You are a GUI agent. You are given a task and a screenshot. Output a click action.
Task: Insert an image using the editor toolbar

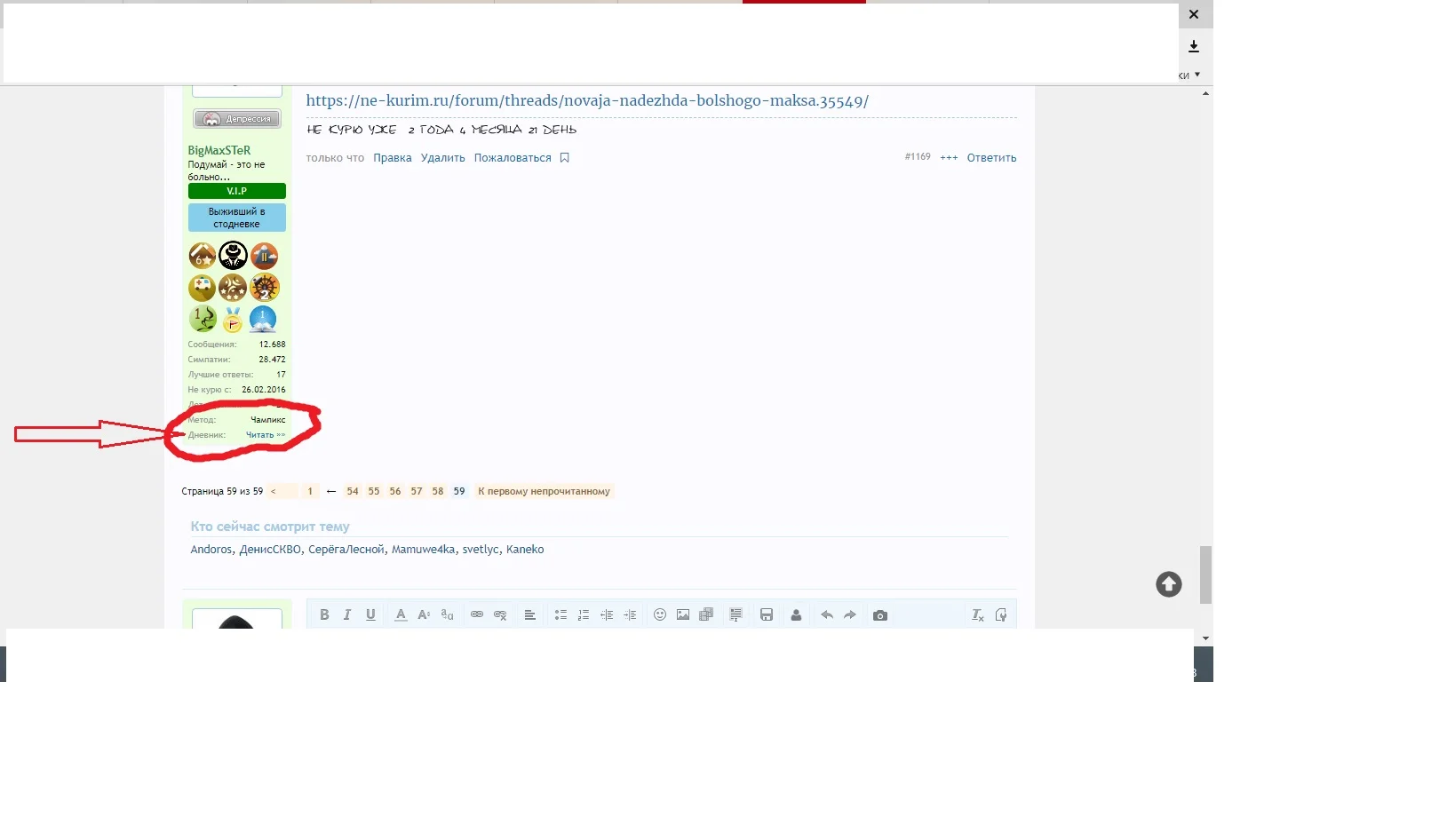click(x=682, y=614)
